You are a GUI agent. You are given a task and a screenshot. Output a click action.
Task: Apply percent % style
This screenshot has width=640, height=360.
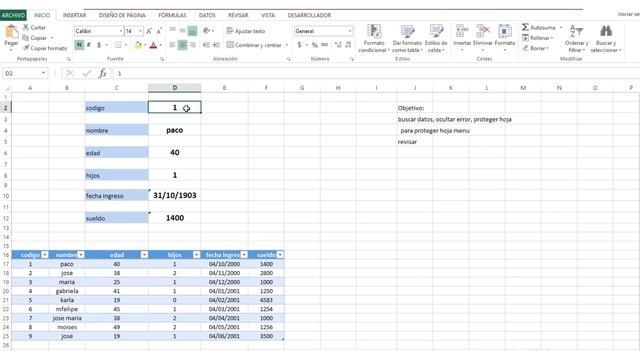click(x=314, y=45)
